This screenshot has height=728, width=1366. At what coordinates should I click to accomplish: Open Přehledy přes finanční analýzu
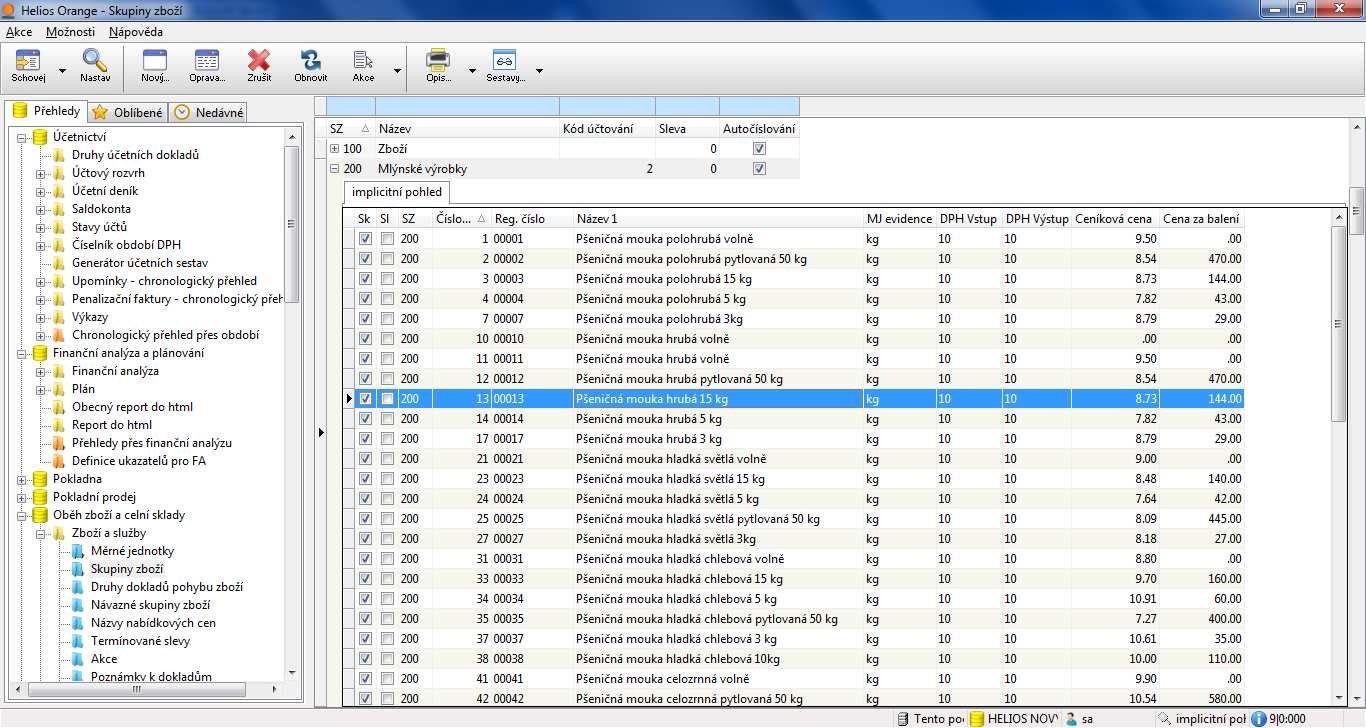coord(152,443)
